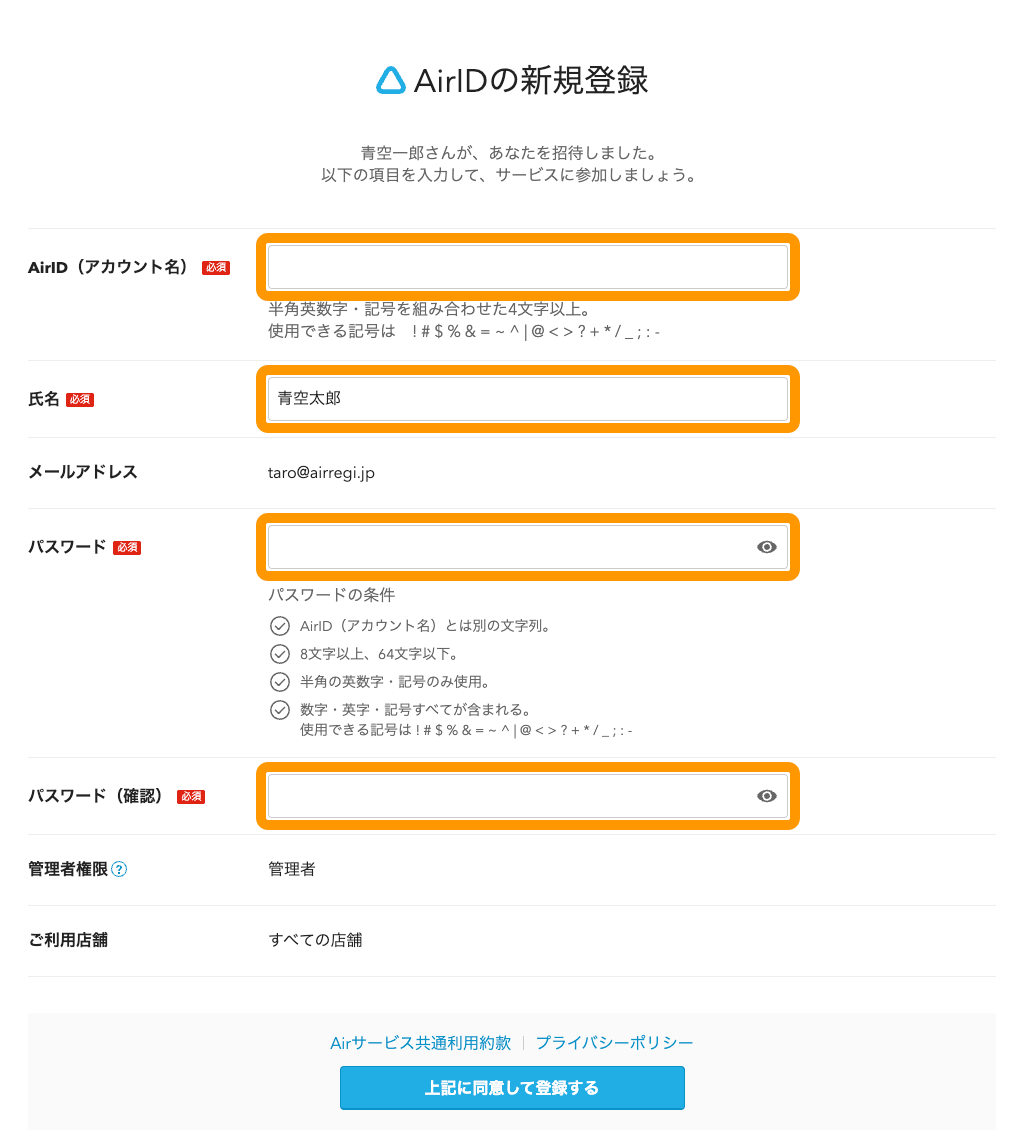Click the 上記に同意して登録する button
The image size is (1024, 1144).
click(x=512, y=1088)
